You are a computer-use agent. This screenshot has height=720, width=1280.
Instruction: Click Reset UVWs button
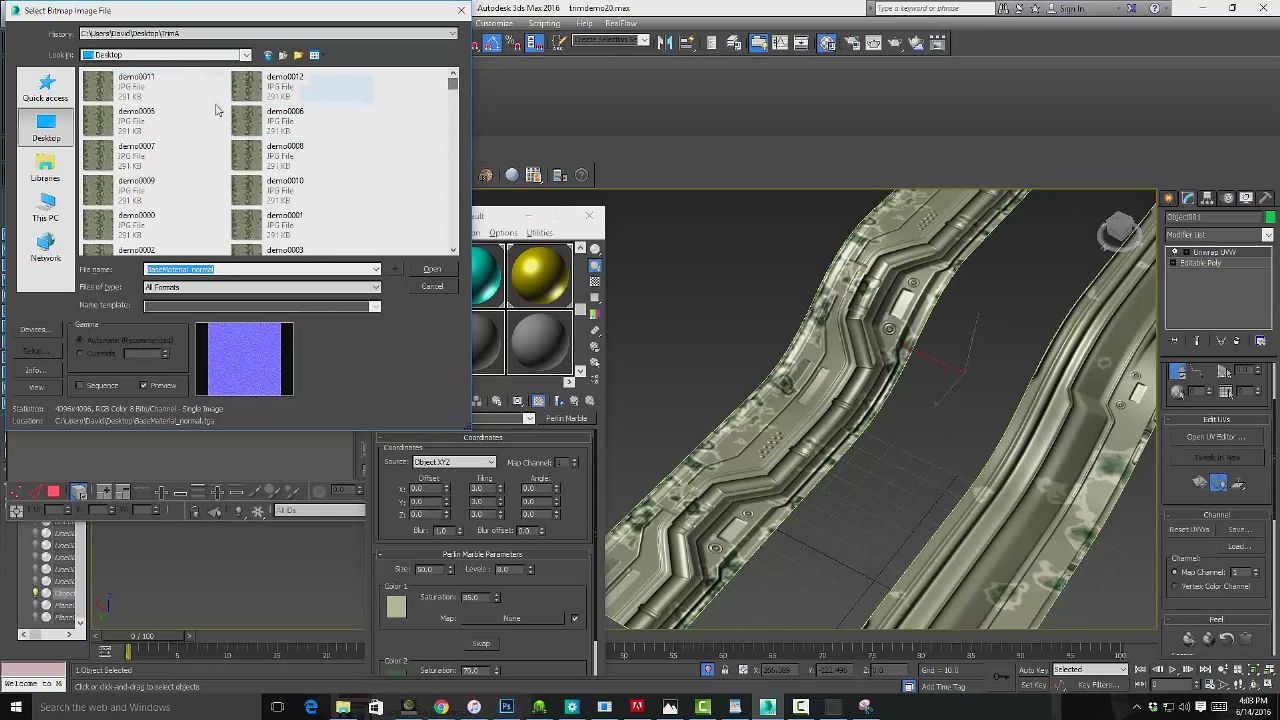click(x=1189, y=529)
